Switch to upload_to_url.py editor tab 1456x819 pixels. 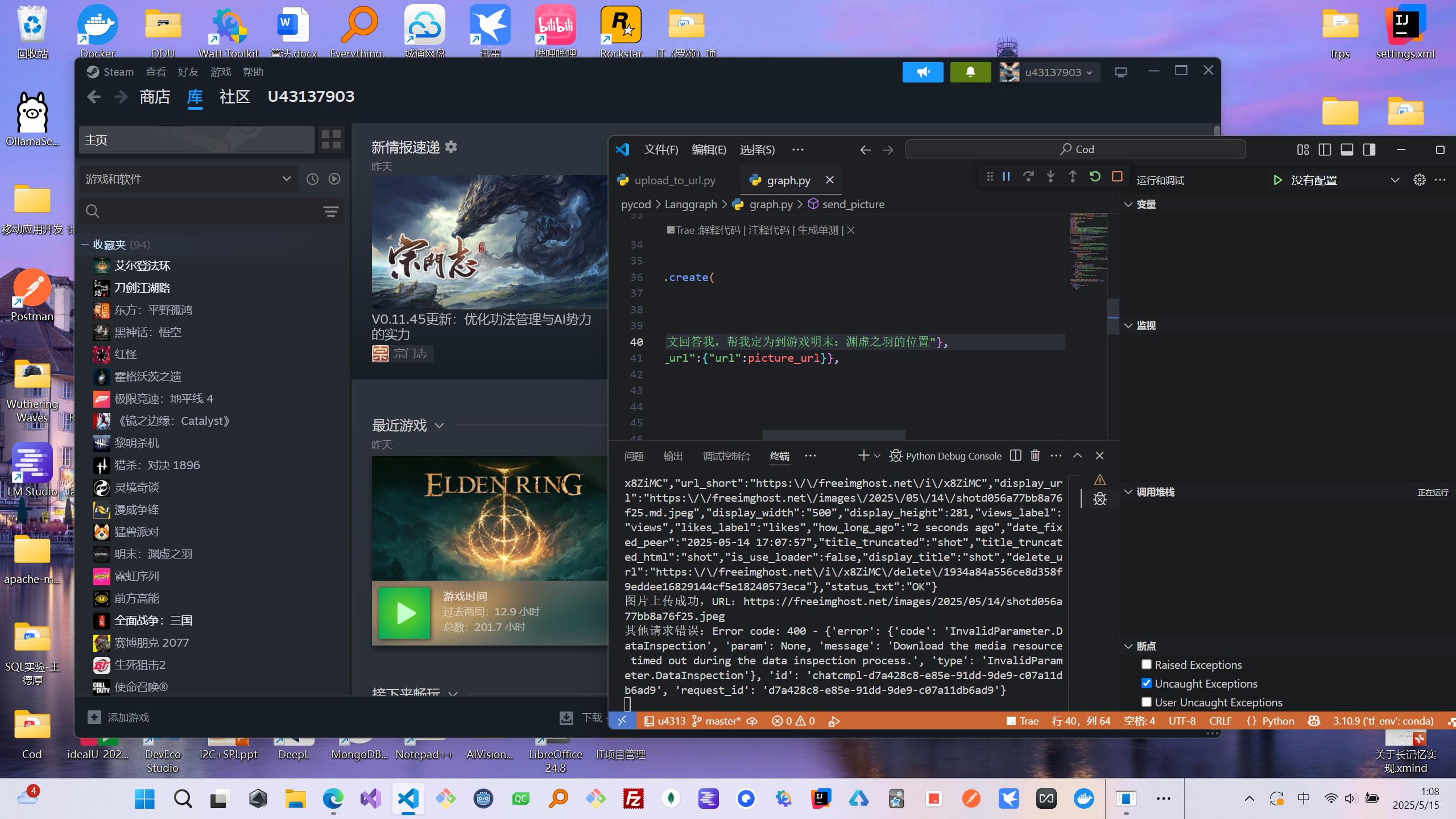click(x=675, y=180)
